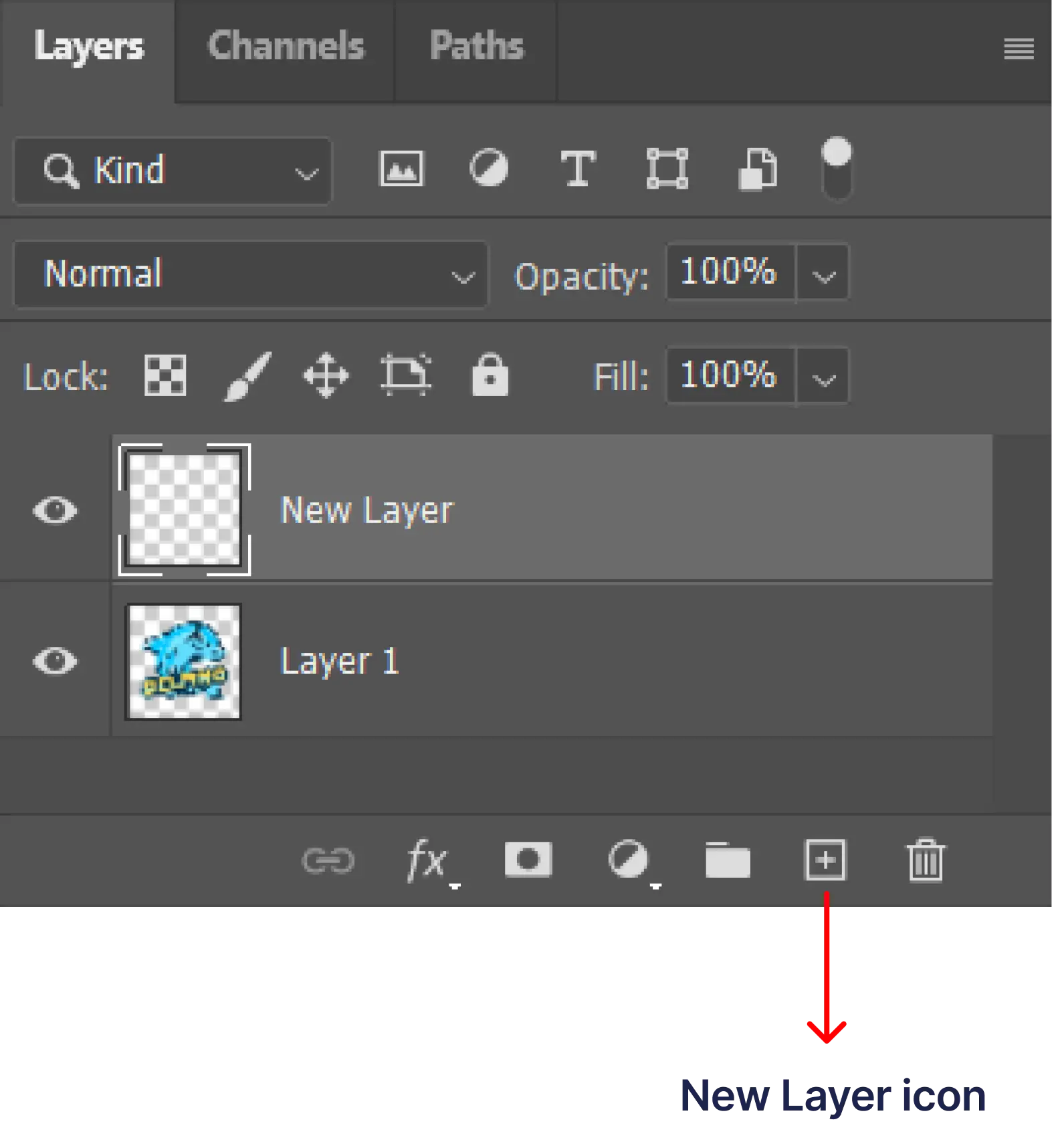Click the 'Lock:' label
This screenshot has width=1054, height=1148.
pyautogui.click(x=66, y=377)
